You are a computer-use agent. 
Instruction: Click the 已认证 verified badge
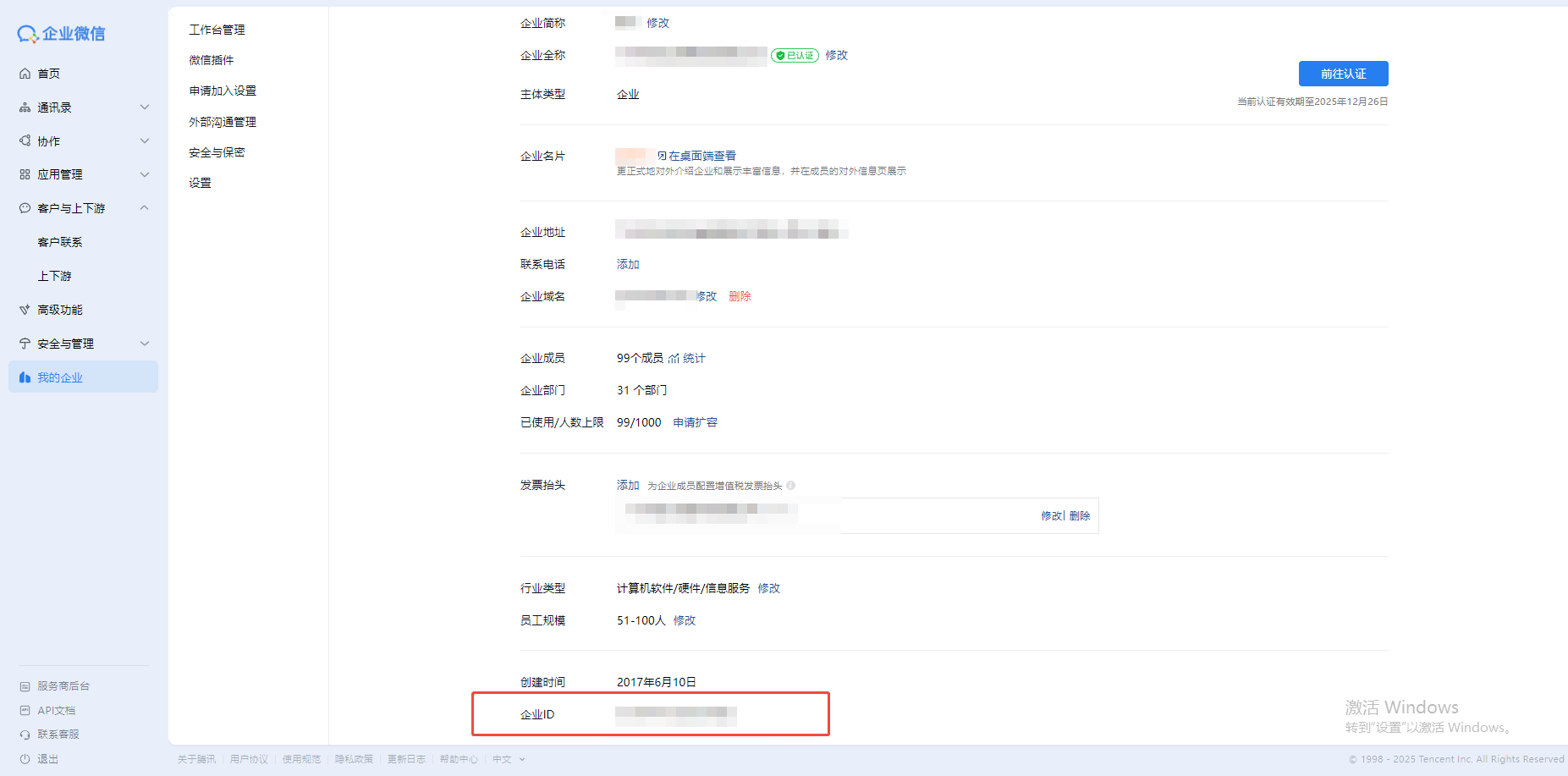(x=795, y=56)
